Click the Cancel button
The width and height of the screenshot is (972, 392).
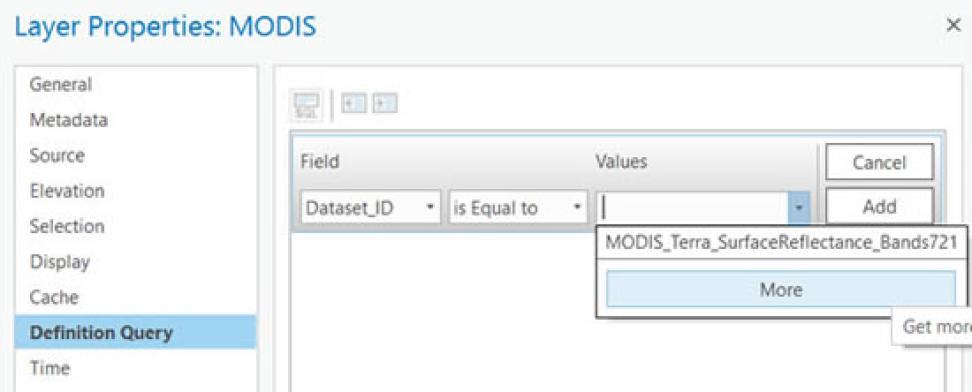tap(879, 163)
